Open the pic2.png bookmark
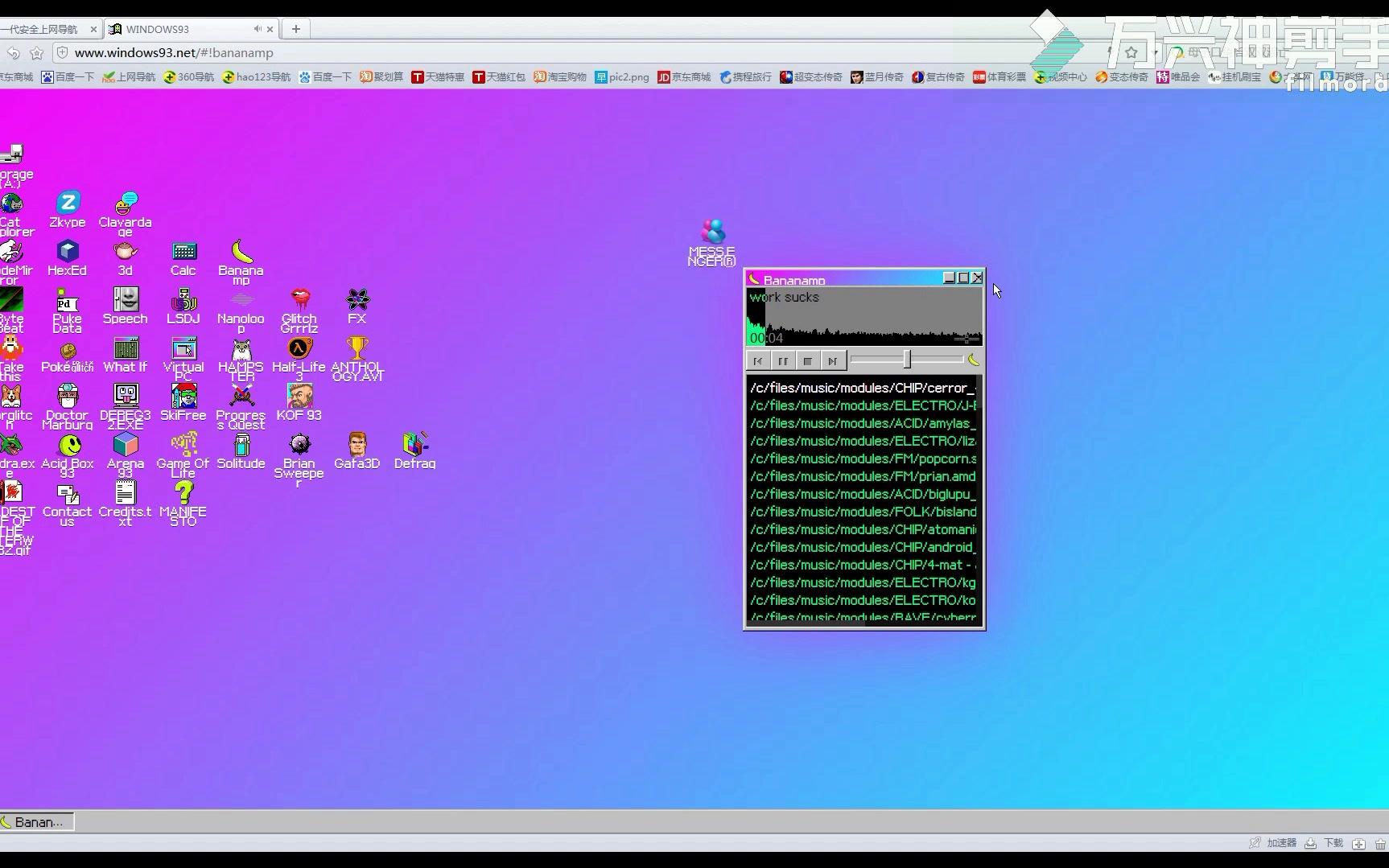 tap(622, 77)
